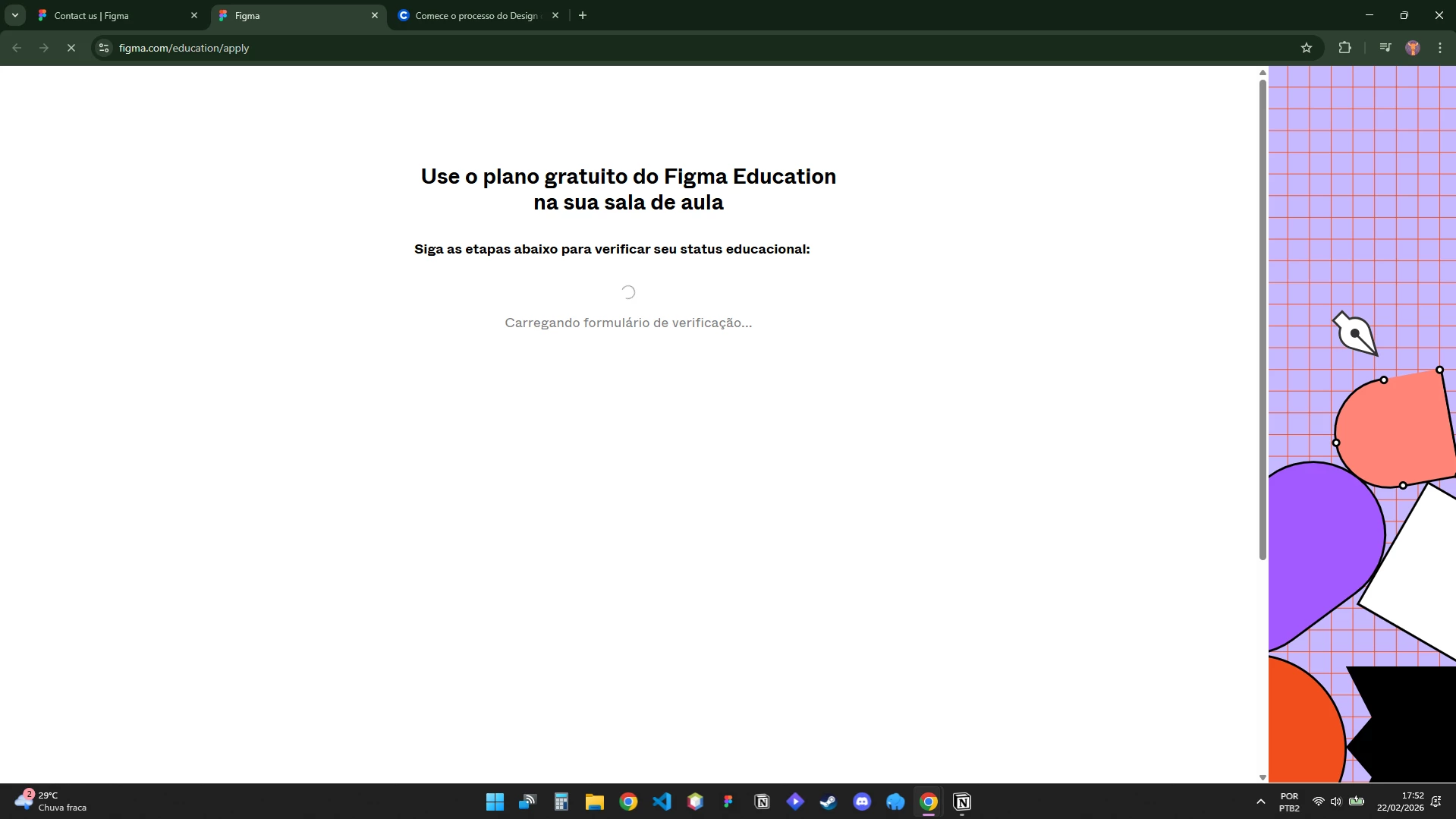The height and width of the screenshot is (819, 1456).
Task: Open the Chrome profile avatar
Action: tap(1413, 48)
